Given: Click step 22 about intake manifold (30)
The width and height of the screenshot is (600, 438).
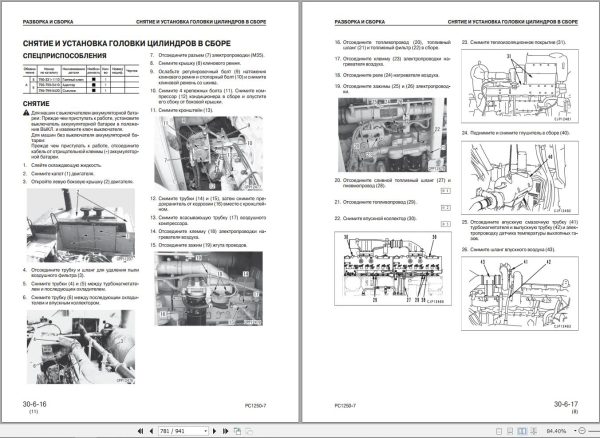Looking at the screenshot, I should 376,218.
